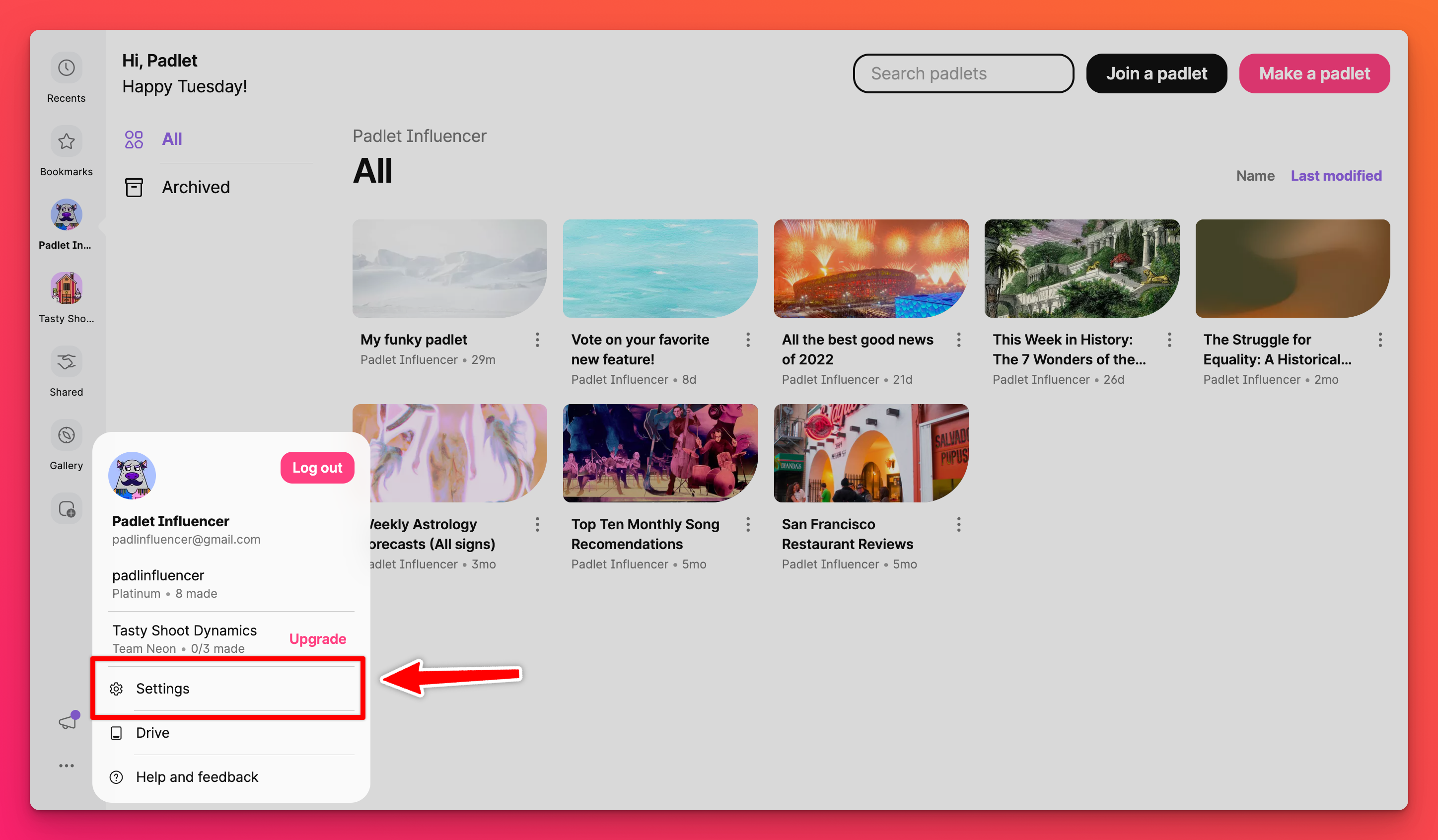Click Settings gear icon in menu
Screen dimensions: 1438x840
pos(116,689)
